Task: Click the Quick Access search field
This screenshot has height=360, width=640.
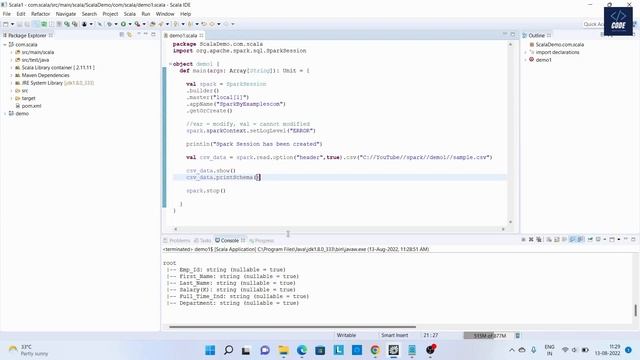Action: tap(593, 24)
